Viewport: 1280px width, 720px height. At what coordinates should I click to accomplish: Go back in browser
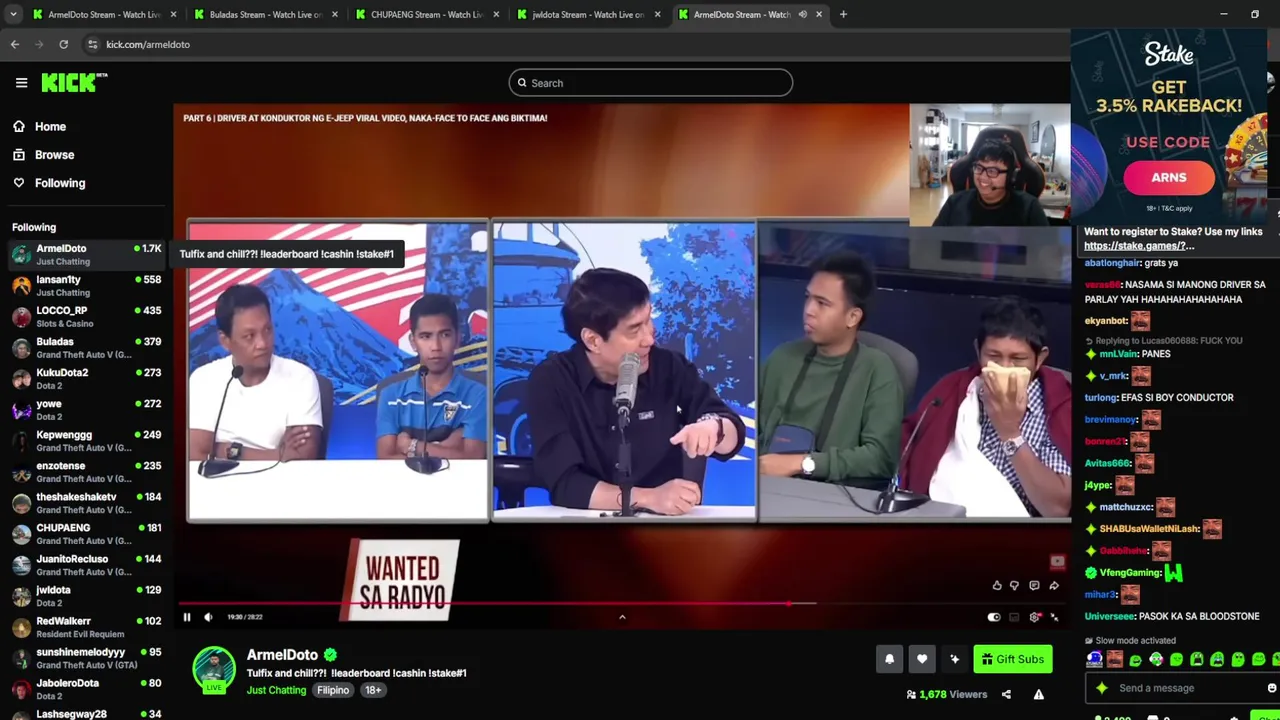(15, 45)
